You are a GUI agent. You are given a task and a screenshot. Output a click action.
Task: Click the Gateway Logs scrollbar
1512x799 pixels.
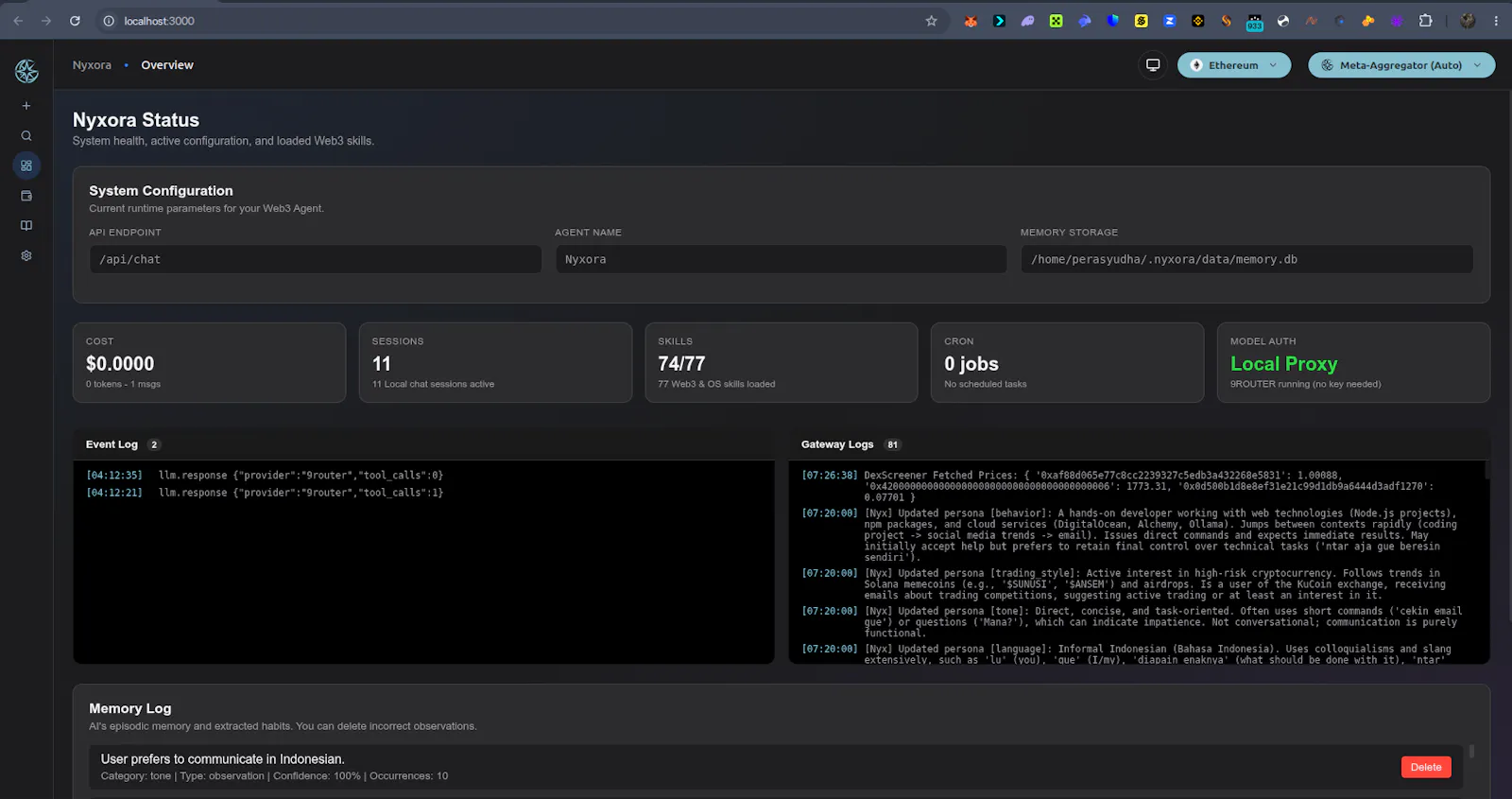(1486, 469)
